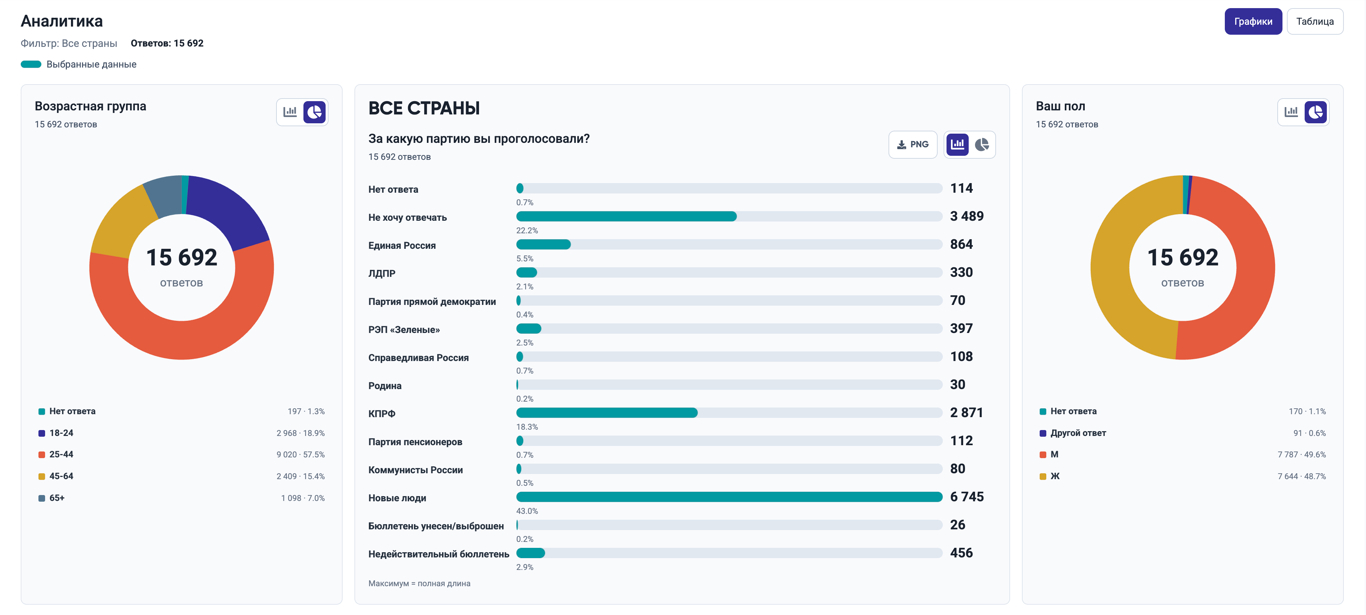Viewport: 1366px width, 615px height.
Task: Click the Недействительный бюллетень label
Action: click(x=439, y=554)
